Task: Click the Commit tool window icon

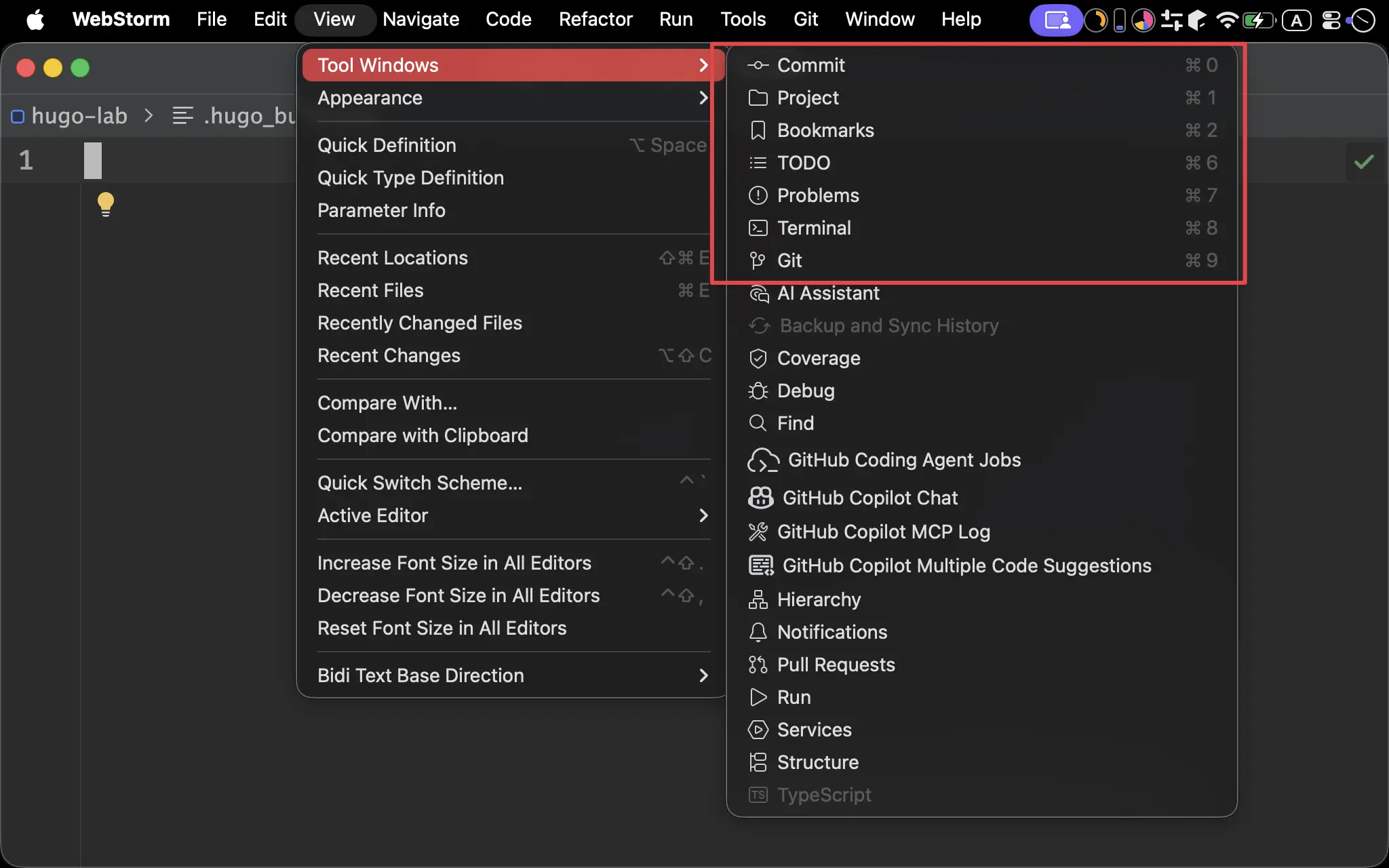Action: tap(758, 65)
